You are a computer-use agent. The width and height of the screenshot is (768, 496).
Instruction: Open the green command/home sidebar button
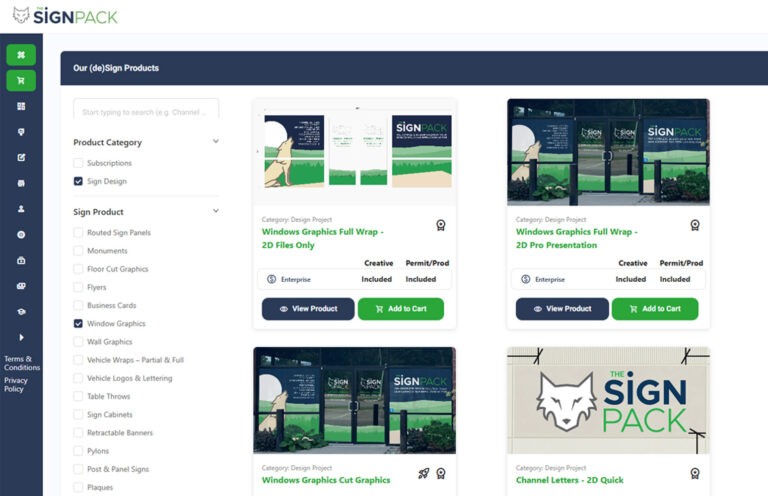pos(21,55)
